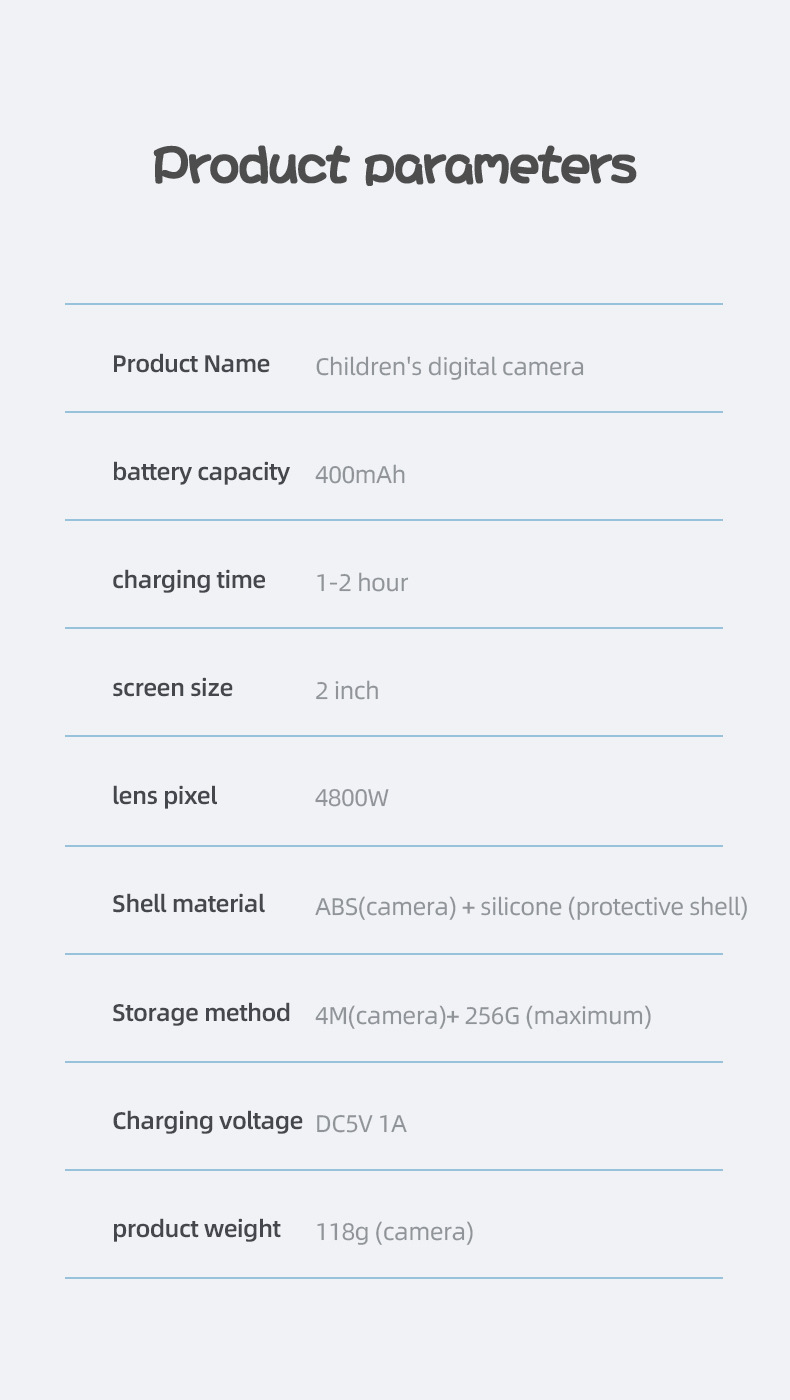Click the Shell material label
Screen dimensions: 790x1400
coord(188,904)
